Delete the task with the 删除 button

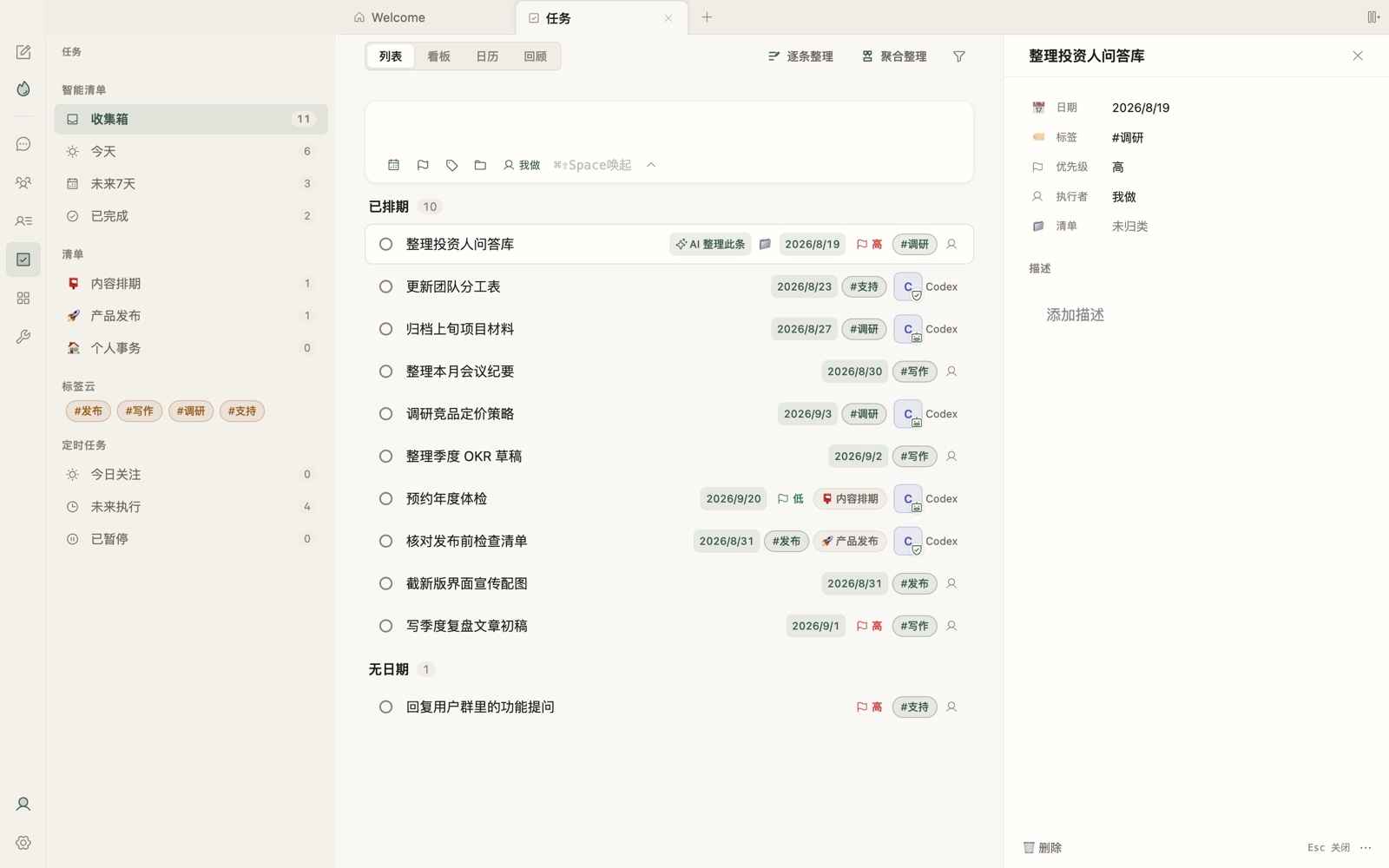1043,847
